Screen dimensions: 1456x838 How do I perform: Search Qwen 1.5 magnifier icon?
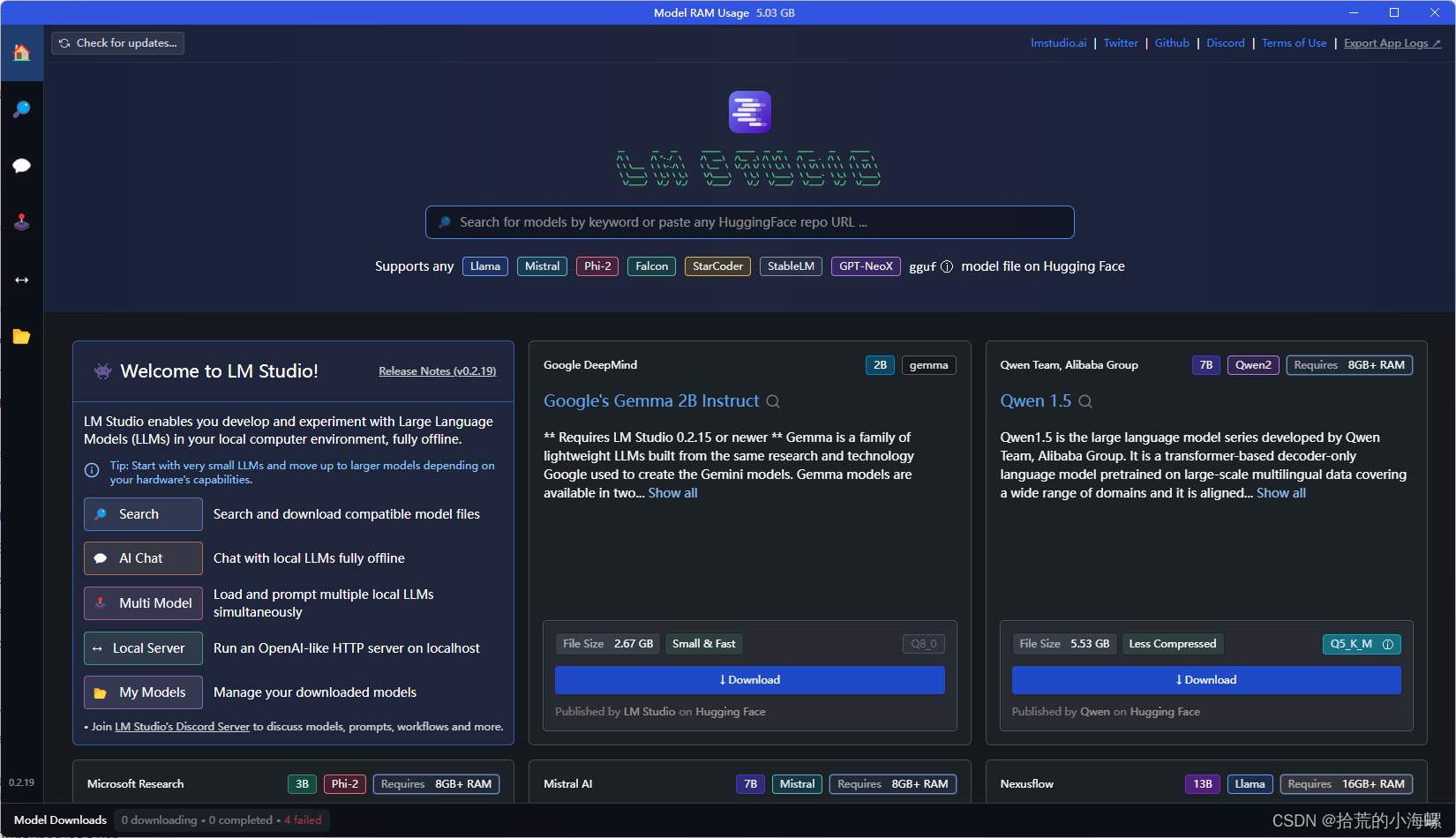pyautogui.click(x=1085, y=401)
